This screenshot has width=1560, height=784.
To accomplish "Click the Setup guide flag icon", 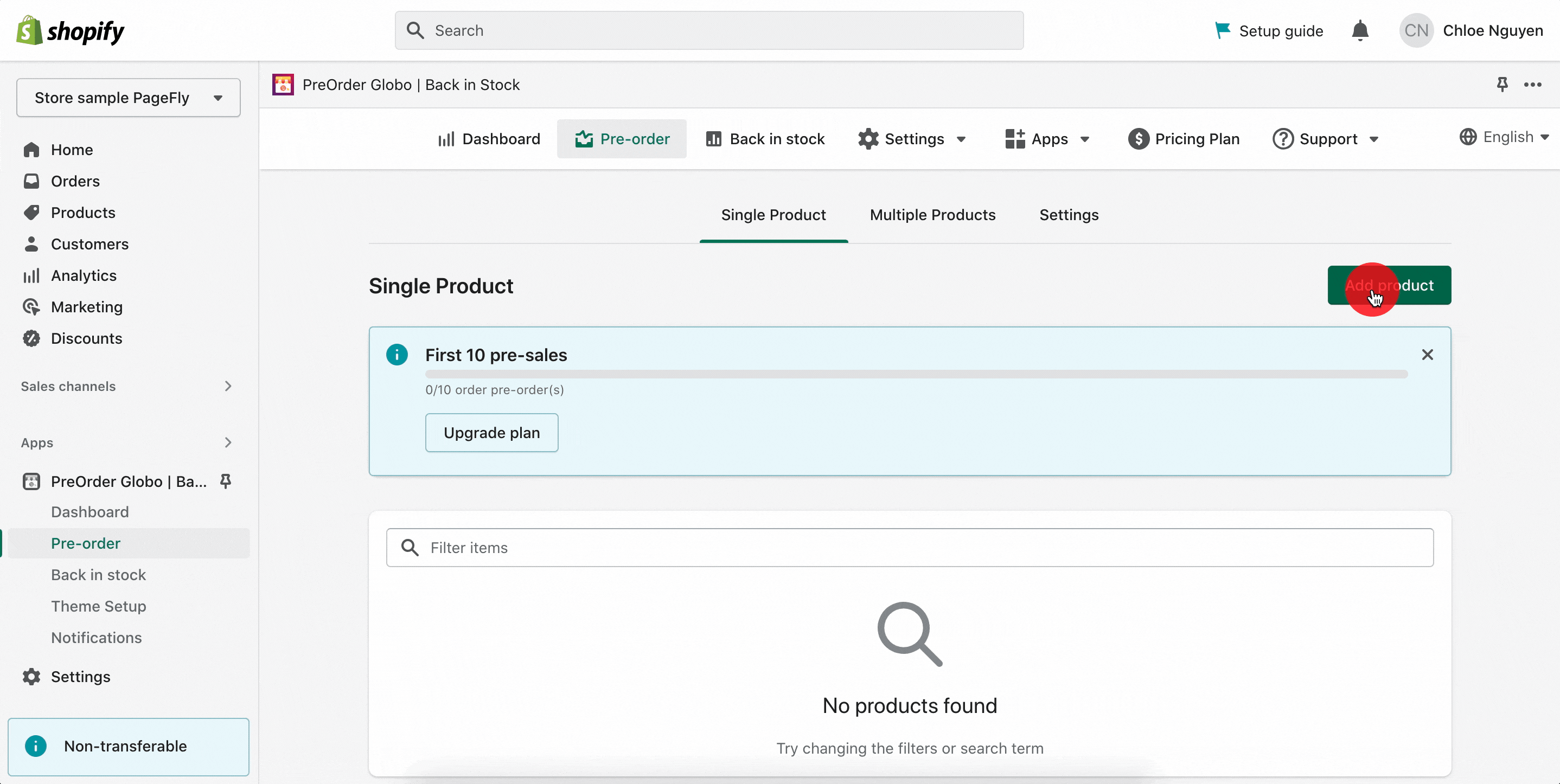I will point(1222,30).
